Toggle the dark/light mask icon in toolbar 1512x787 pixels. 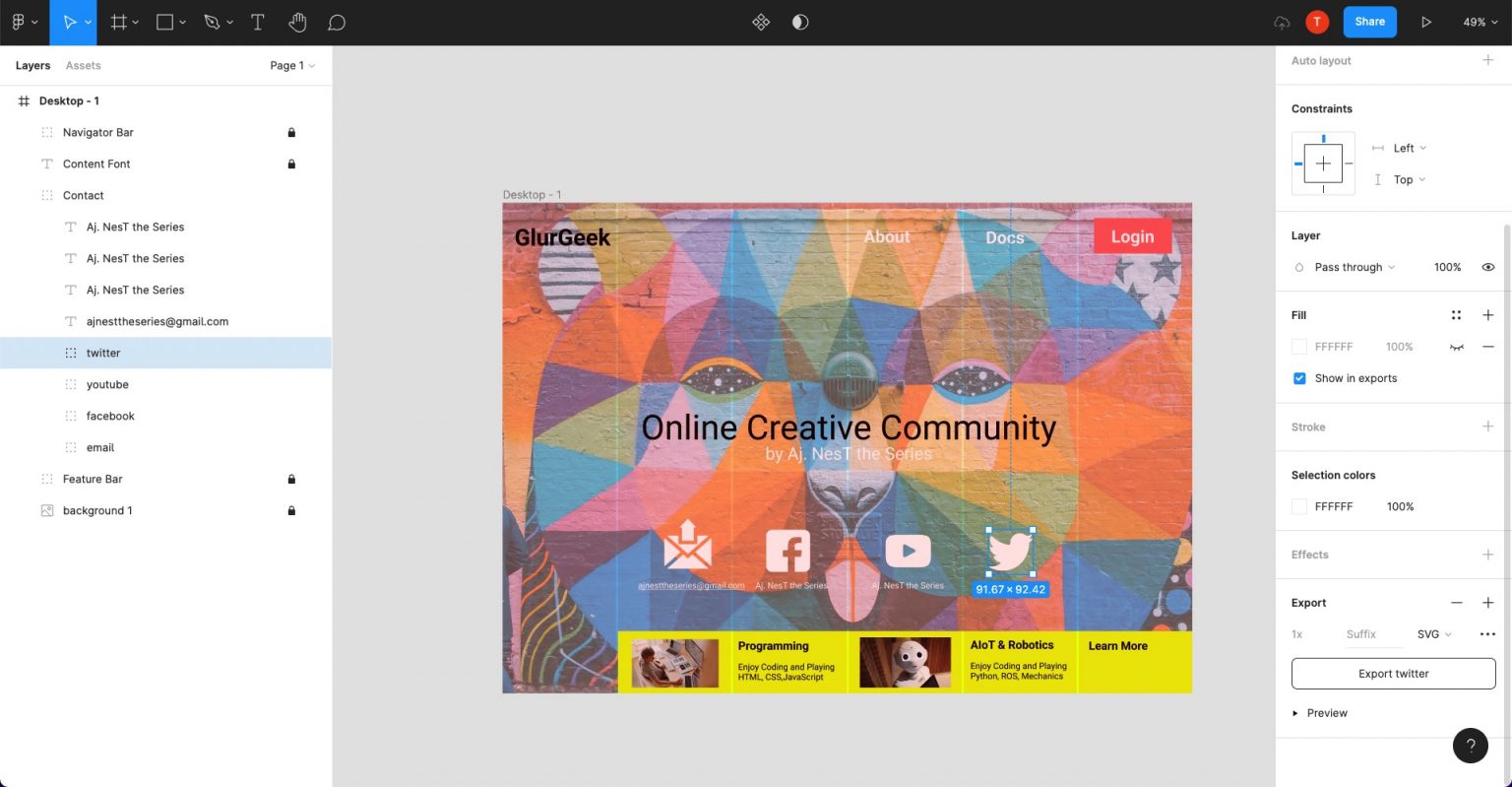coord(800,22)
